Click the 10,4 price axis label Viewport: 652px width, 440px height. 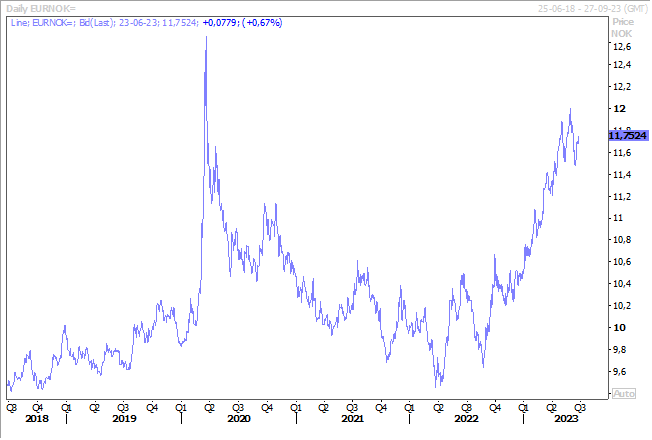(622, 284)
